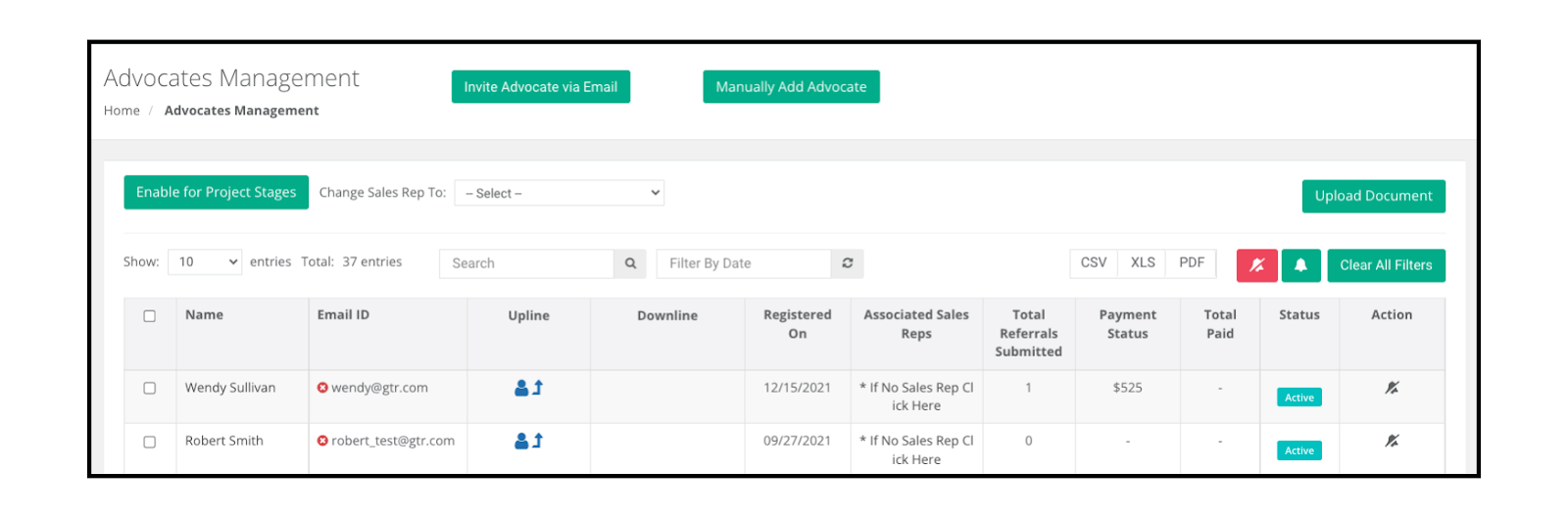
Task: Click Robert Smith's muted bell action icon
Action: 1392,441
